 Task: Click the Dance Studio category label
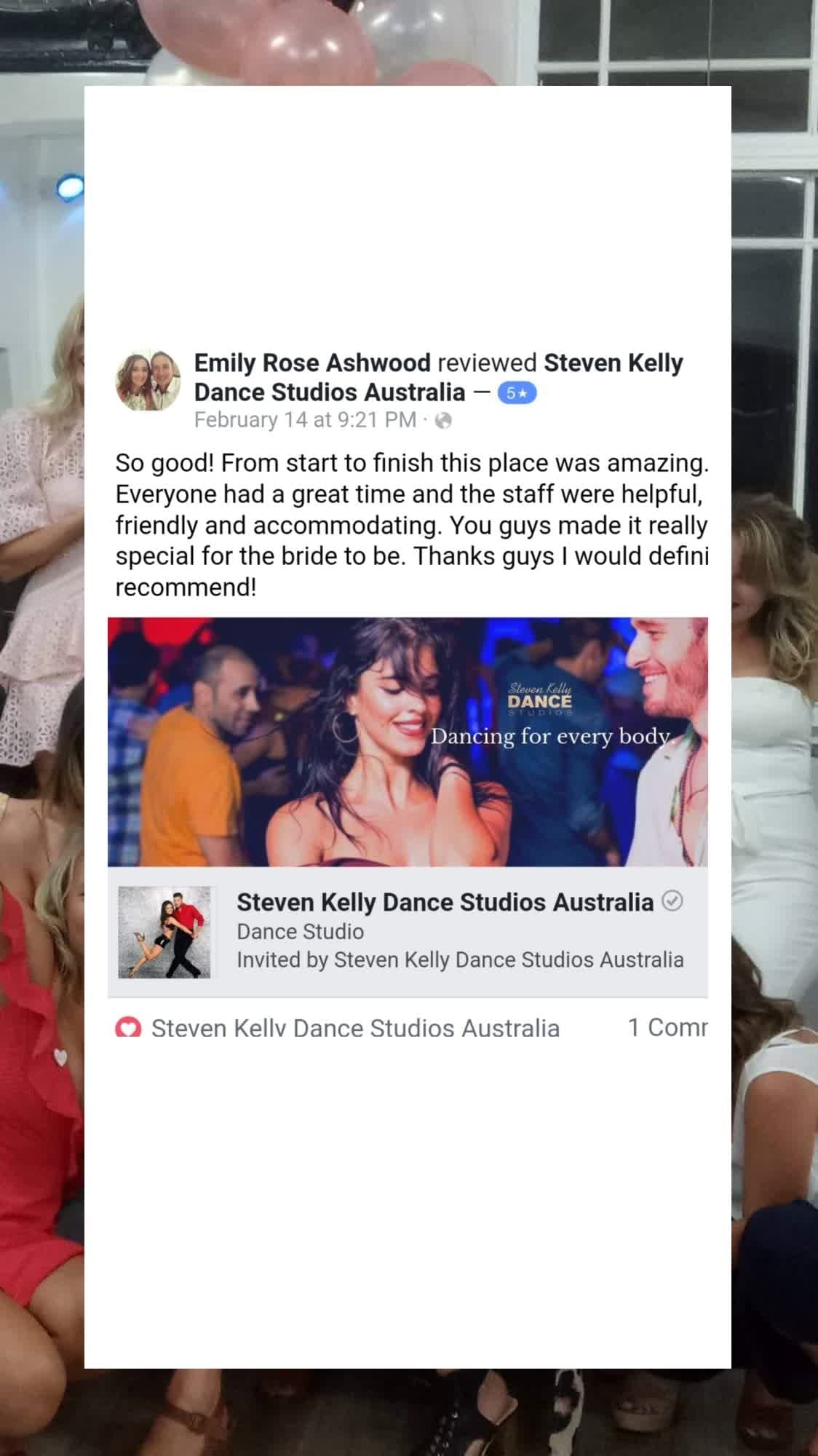[300, 932]
